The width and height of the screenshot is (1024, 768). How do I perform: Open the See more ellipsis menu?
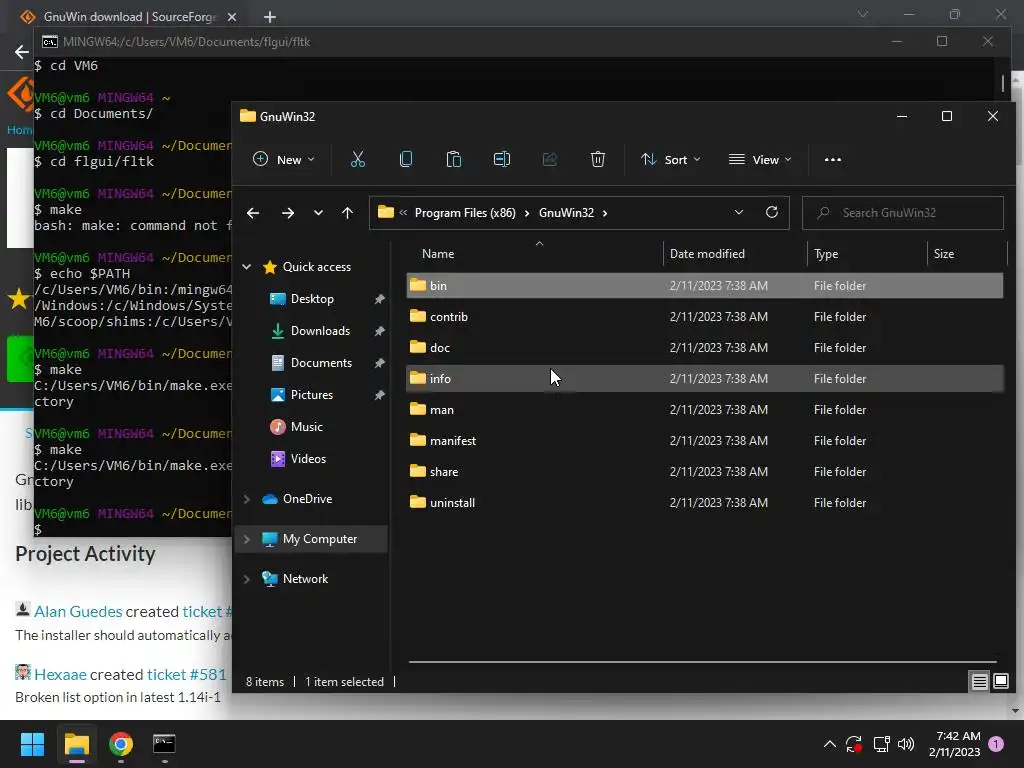click(x=833, y=159)
